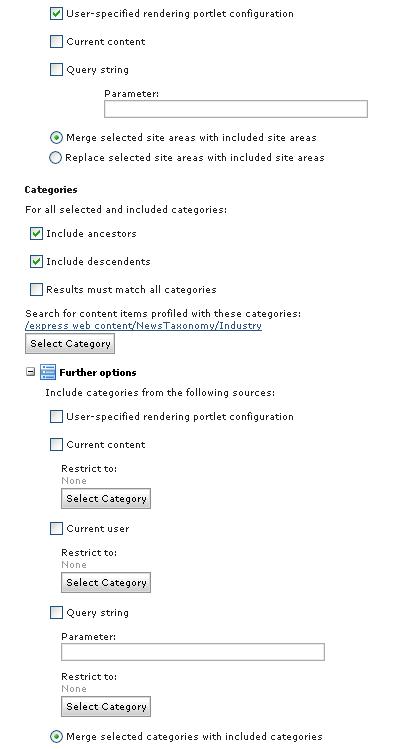Viewport: 398px width, 749px height.
Task: Uncheck Include descendents
Action: (36, 262)
